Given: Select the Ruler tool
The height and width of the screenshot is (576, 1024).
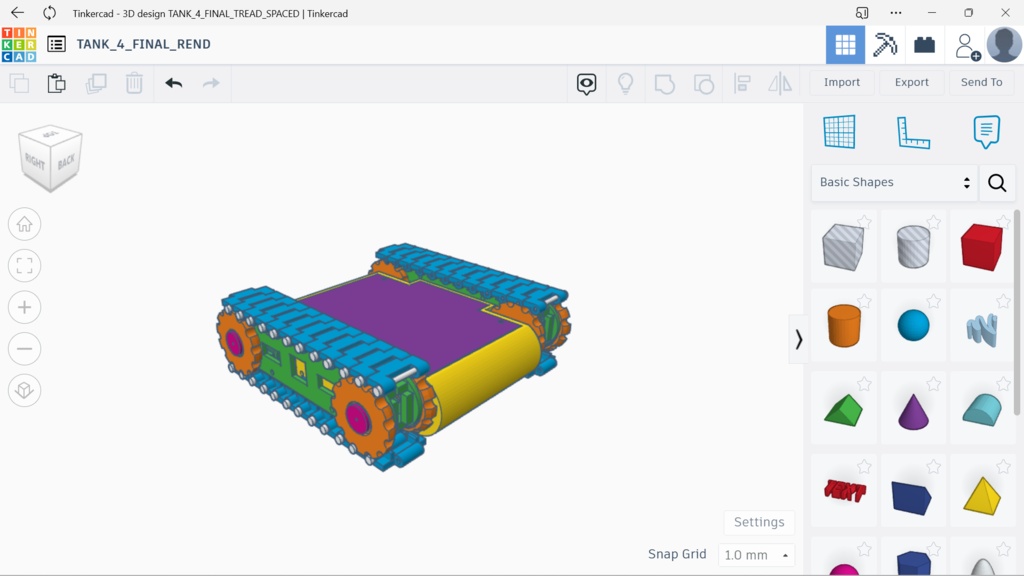Looking at the screenshot, I should pyautogui.click(x=913, y=133).
